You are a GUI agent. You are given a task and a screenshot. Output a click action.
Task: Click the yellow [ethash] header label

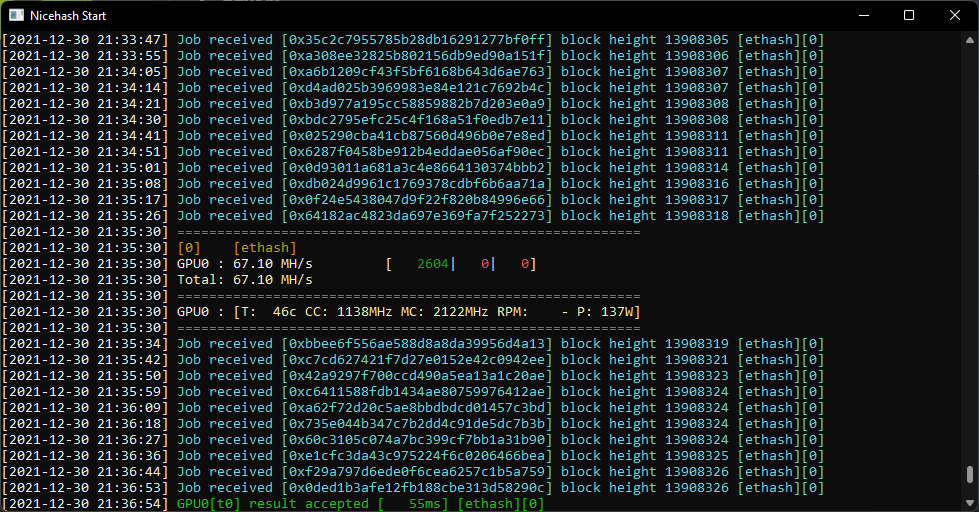tap(265, 248)
